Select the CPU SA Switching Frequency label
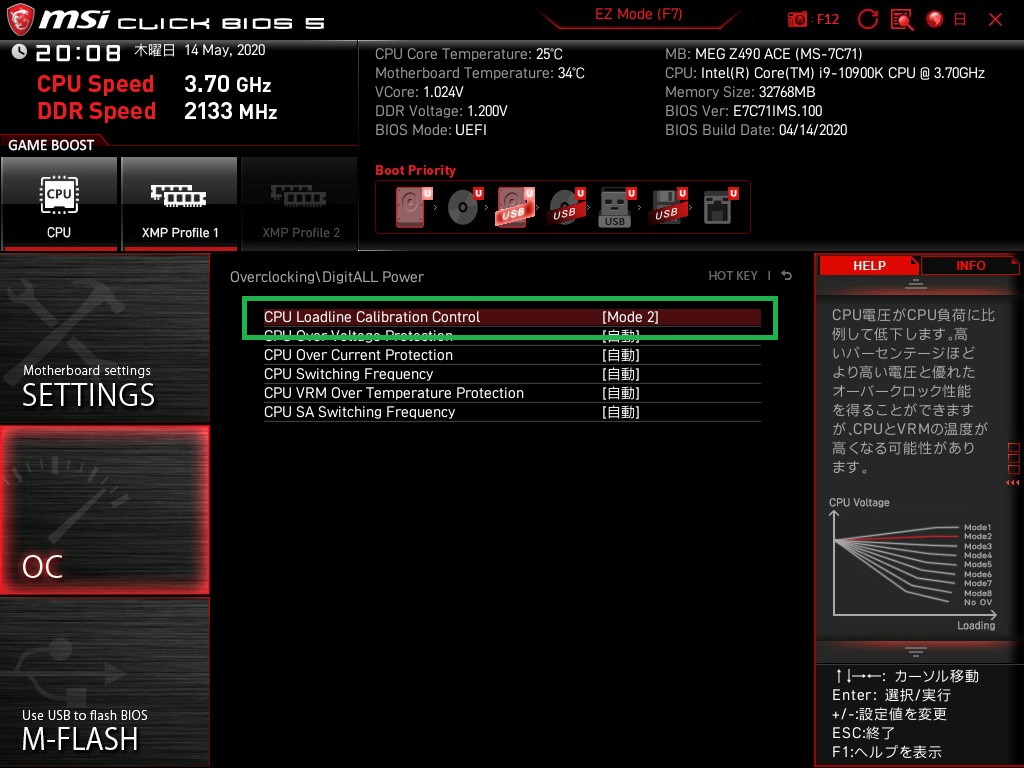1024x768 pixels. pyautogui.click(x=359, y=412)
